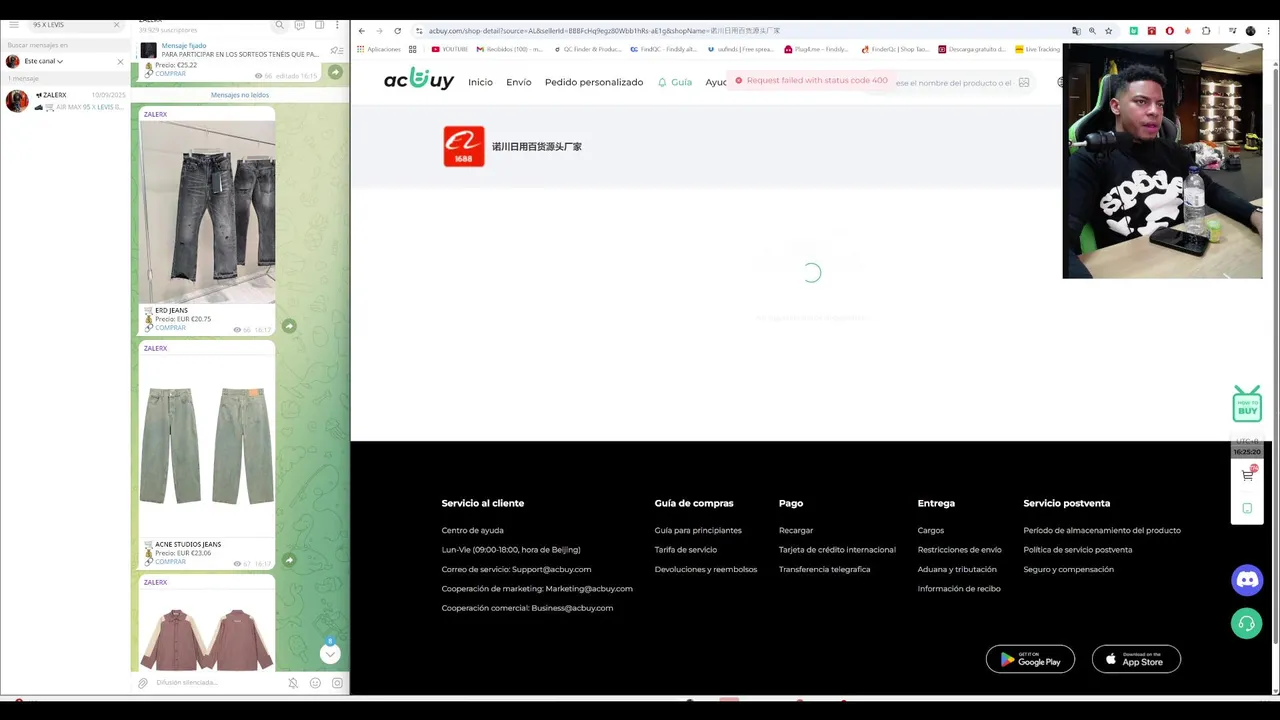Go back in the browser
Viewport: 1280px width, 720px height.
coord(362,31)
